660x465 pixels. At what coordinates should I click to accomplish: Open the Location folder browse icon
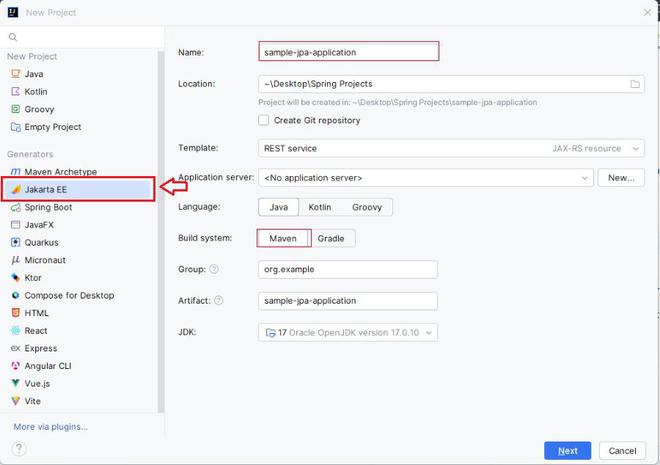click(635, 84)
